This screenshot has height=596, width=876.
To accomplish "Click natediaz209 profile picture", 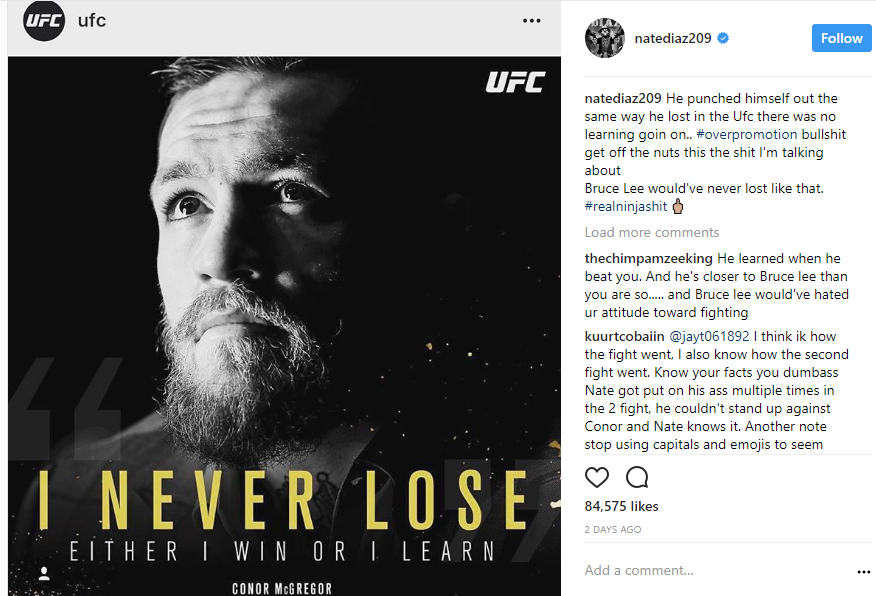I will point(604,38).
